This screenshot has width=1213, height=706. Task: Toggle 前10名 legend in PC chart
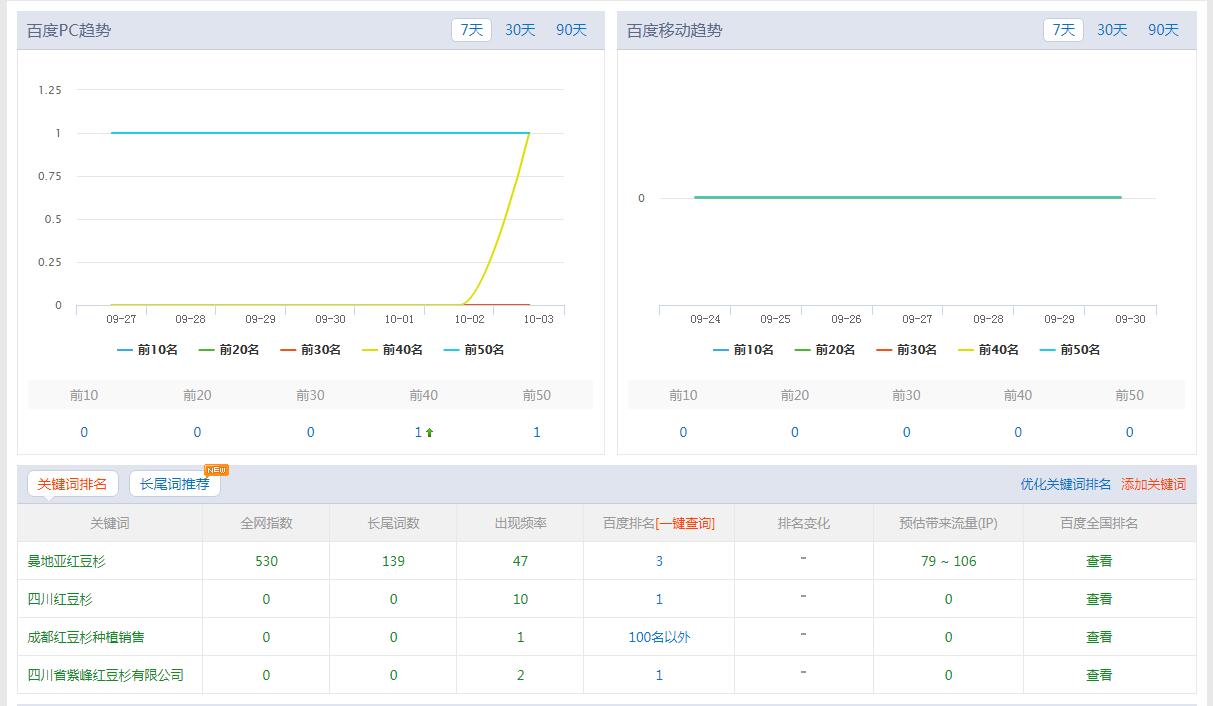(x=147, y=350)
